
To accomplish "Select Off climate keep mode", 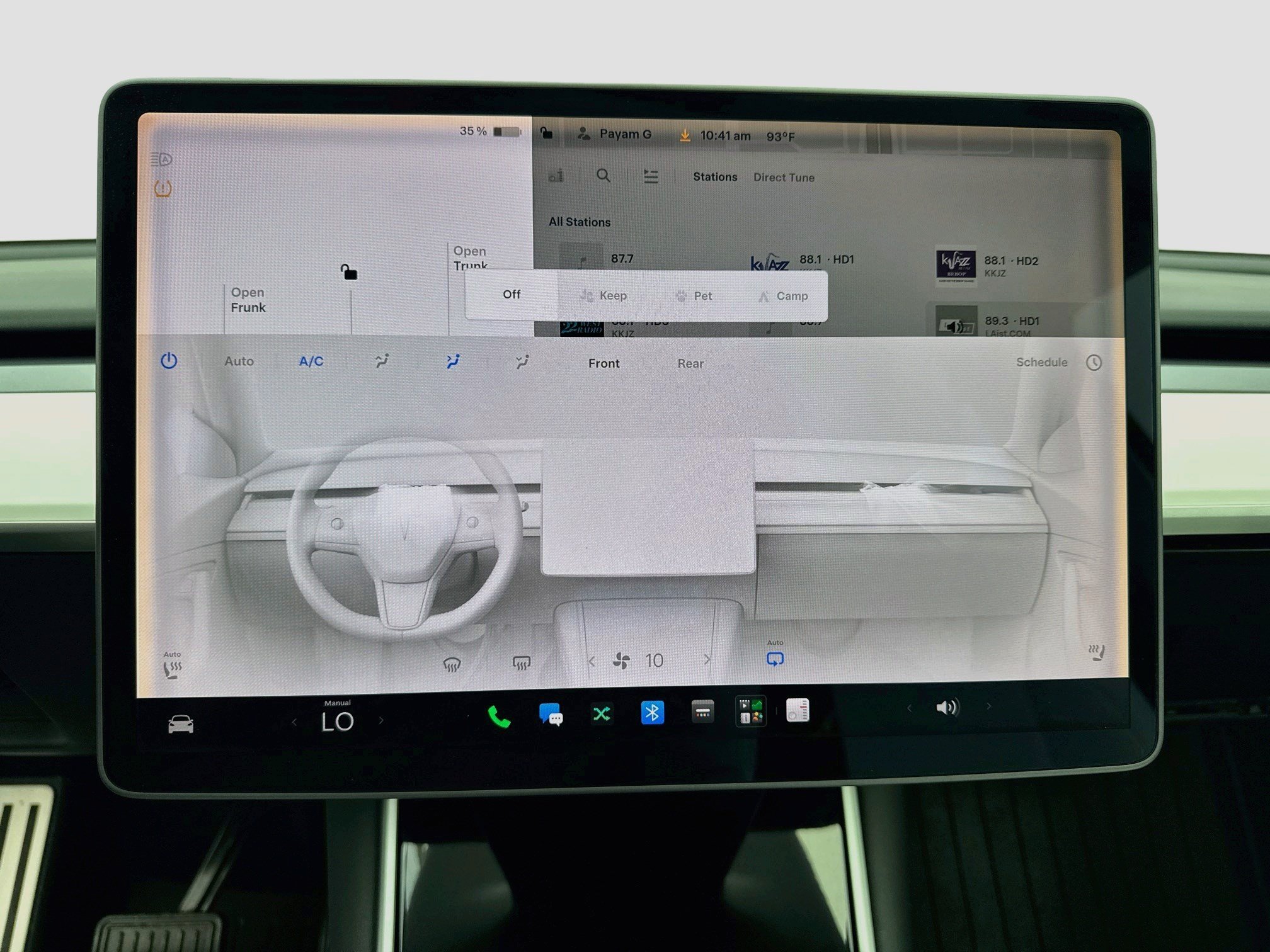I will [x=512, y=294].
